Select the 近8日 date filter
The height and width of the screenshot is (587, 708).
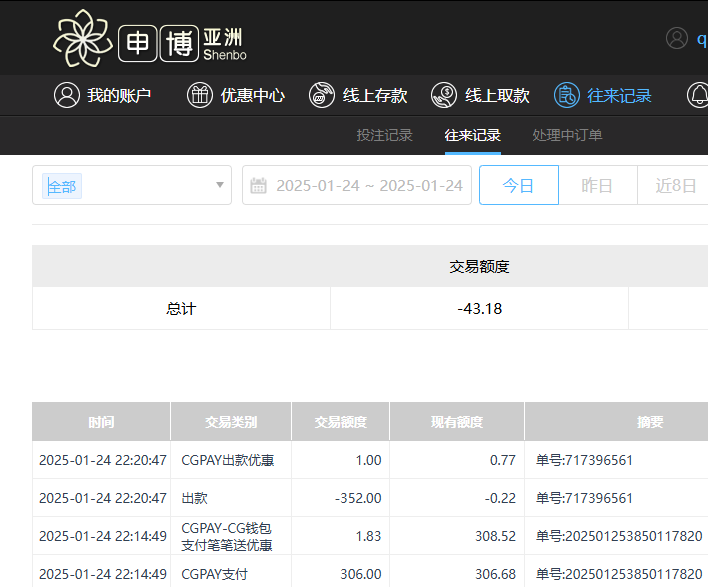pos(676,185)
